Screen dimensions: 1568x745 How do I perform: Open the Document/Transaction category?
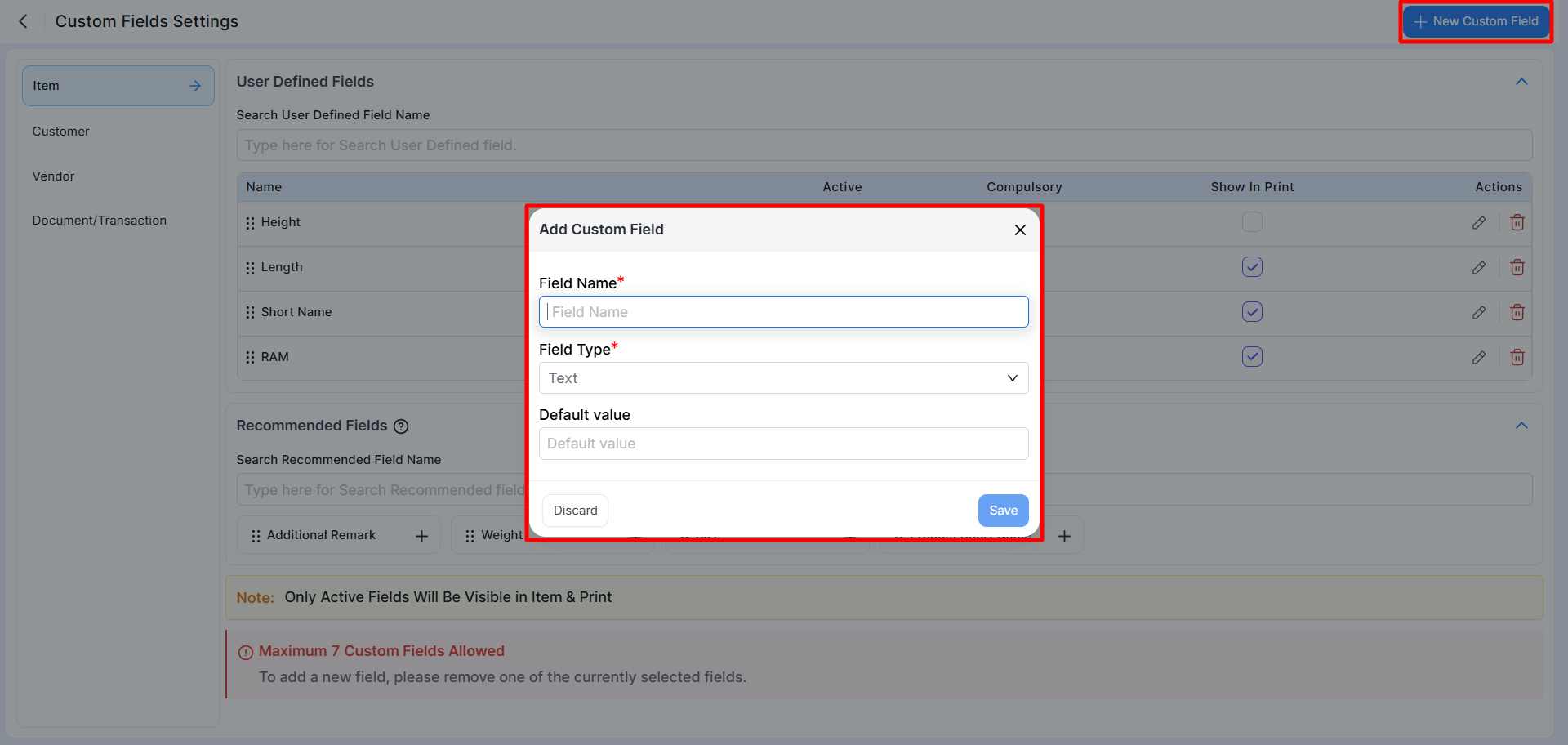click(x=100, y=221)
